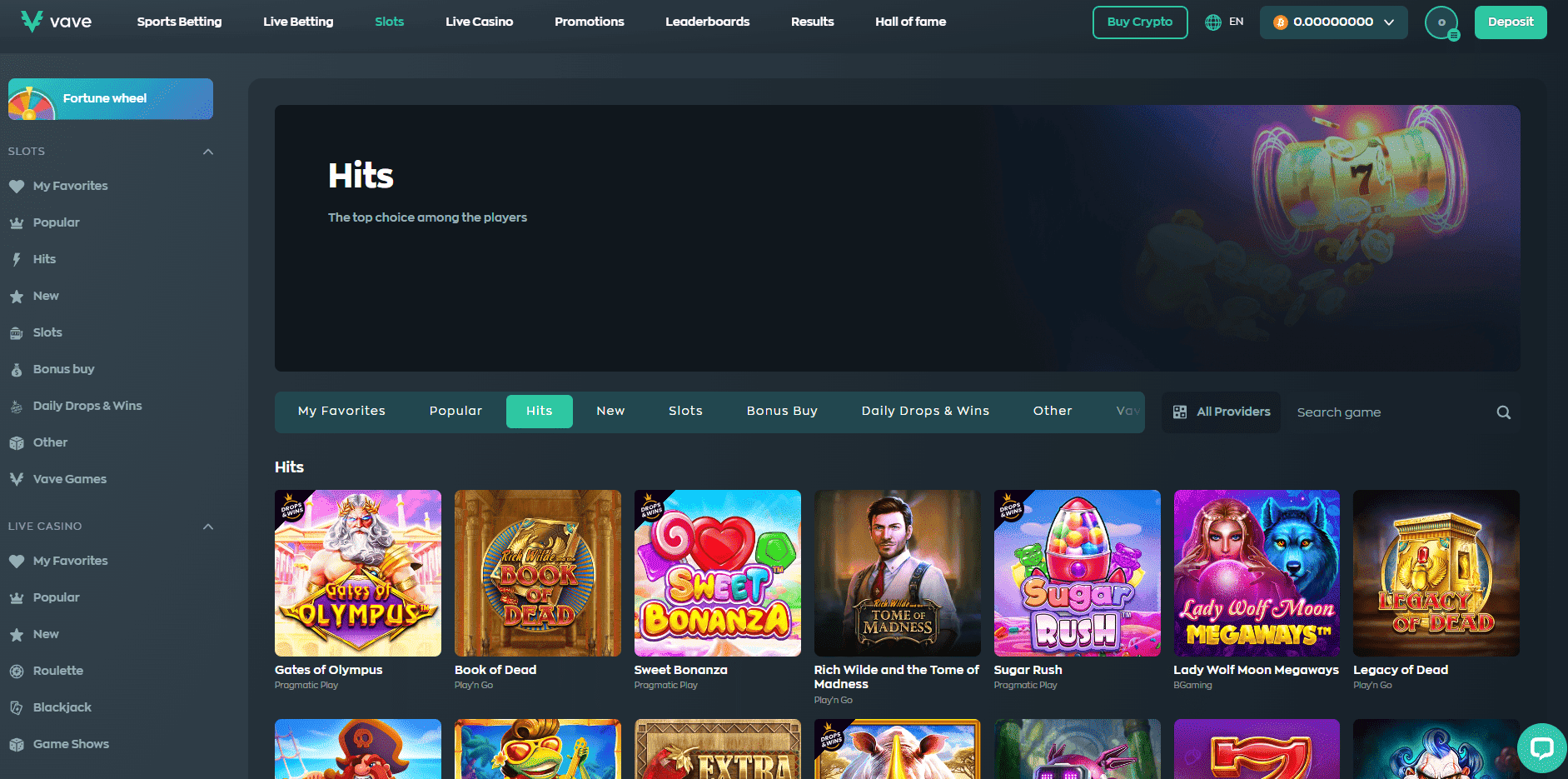Image resolution: width=1568 pixels, height=779 pixels.
Task: Click the Blackjack cards icon
Action: [17, 708]
